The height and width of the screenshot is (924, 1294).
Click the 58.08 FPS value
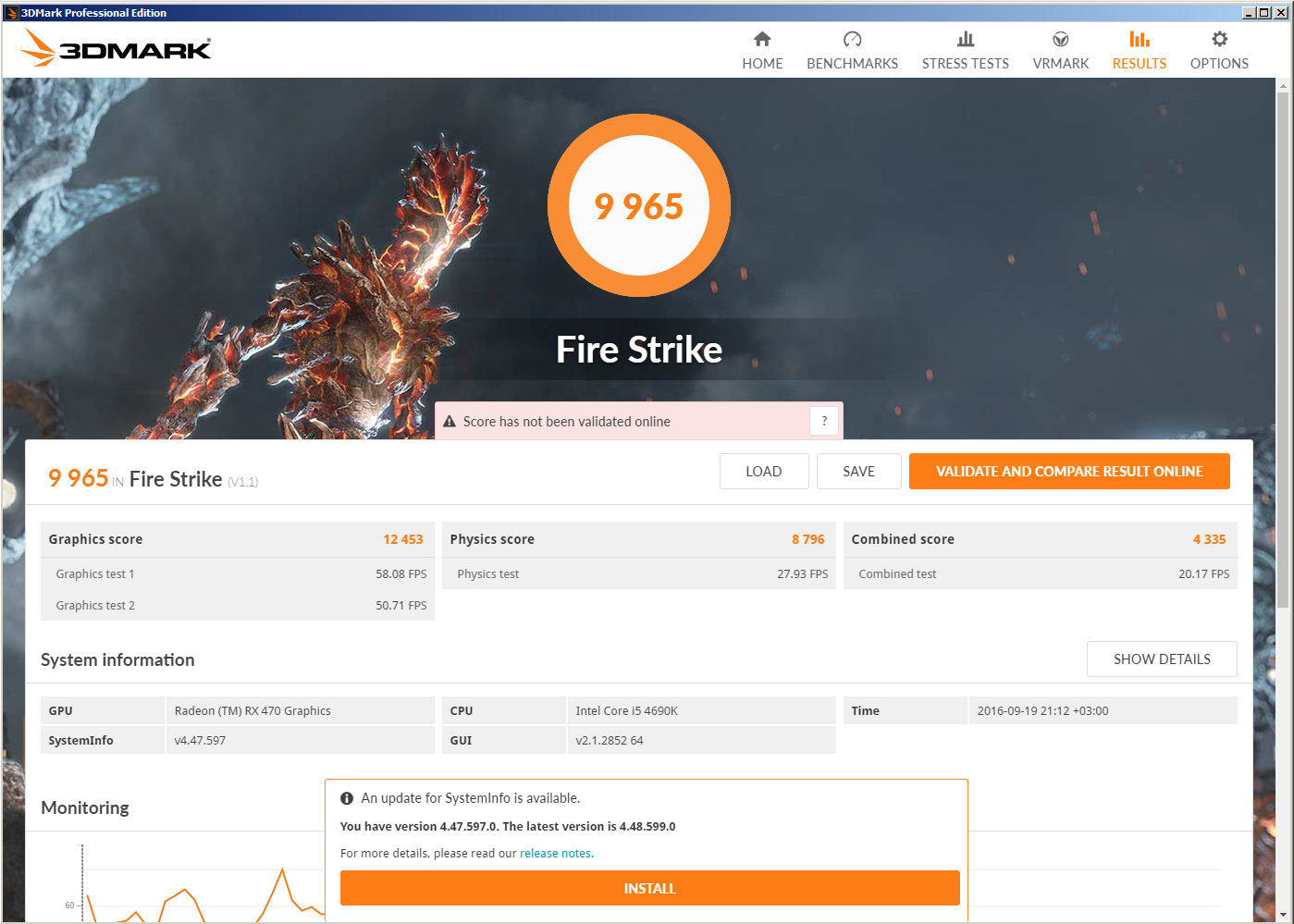click(x=401, y=574)
